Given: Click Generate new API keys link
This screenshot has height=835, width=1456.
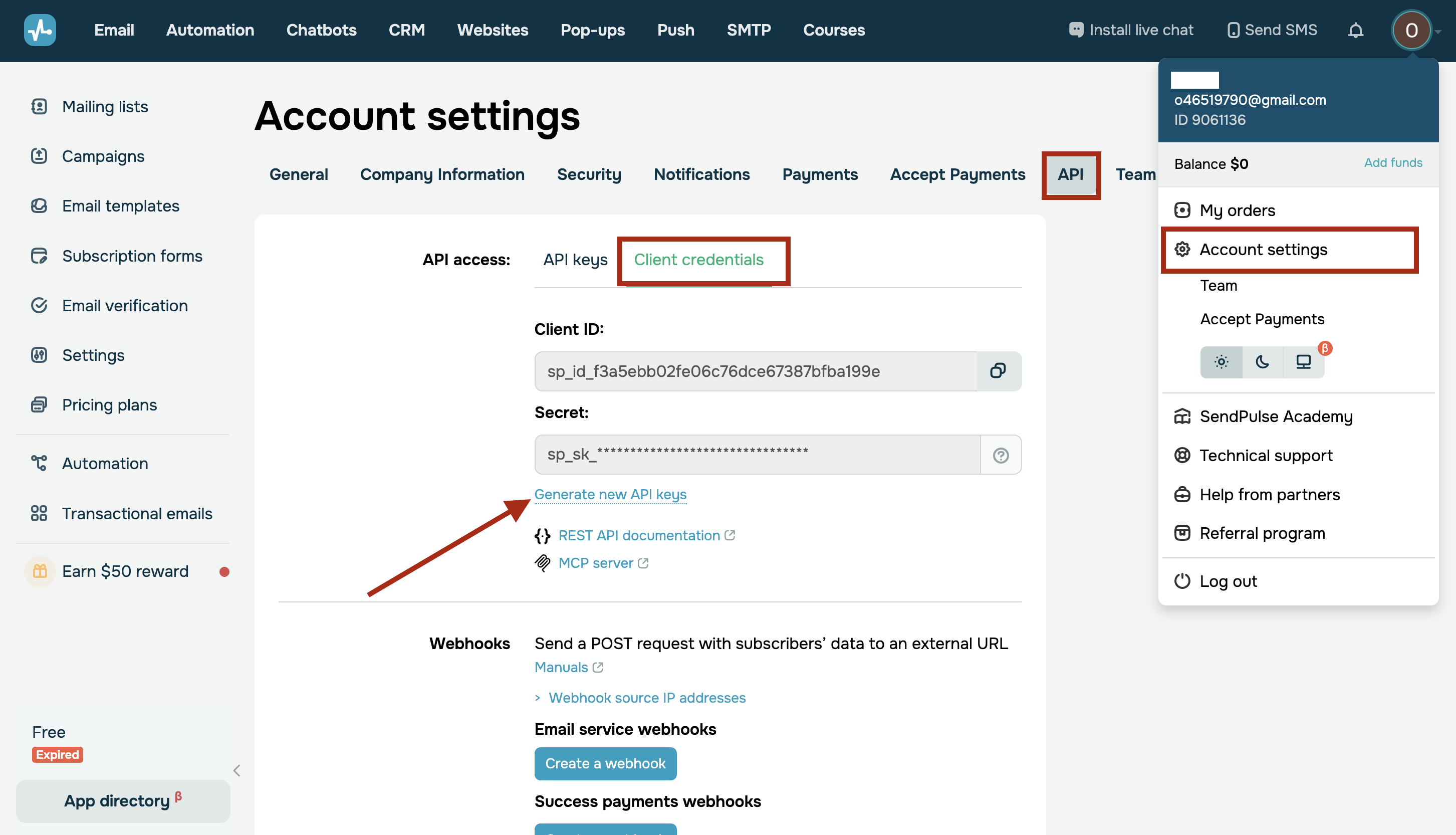Looking at the screenshot, I should [610, 494].
